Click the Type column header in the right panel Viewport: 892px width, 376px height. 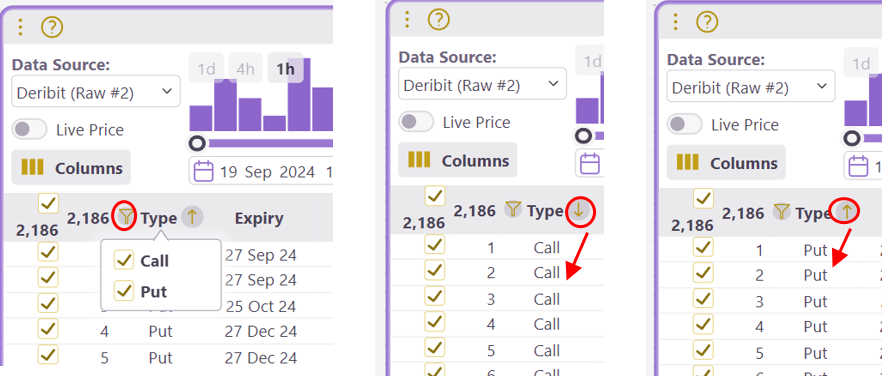pos(813,214)
